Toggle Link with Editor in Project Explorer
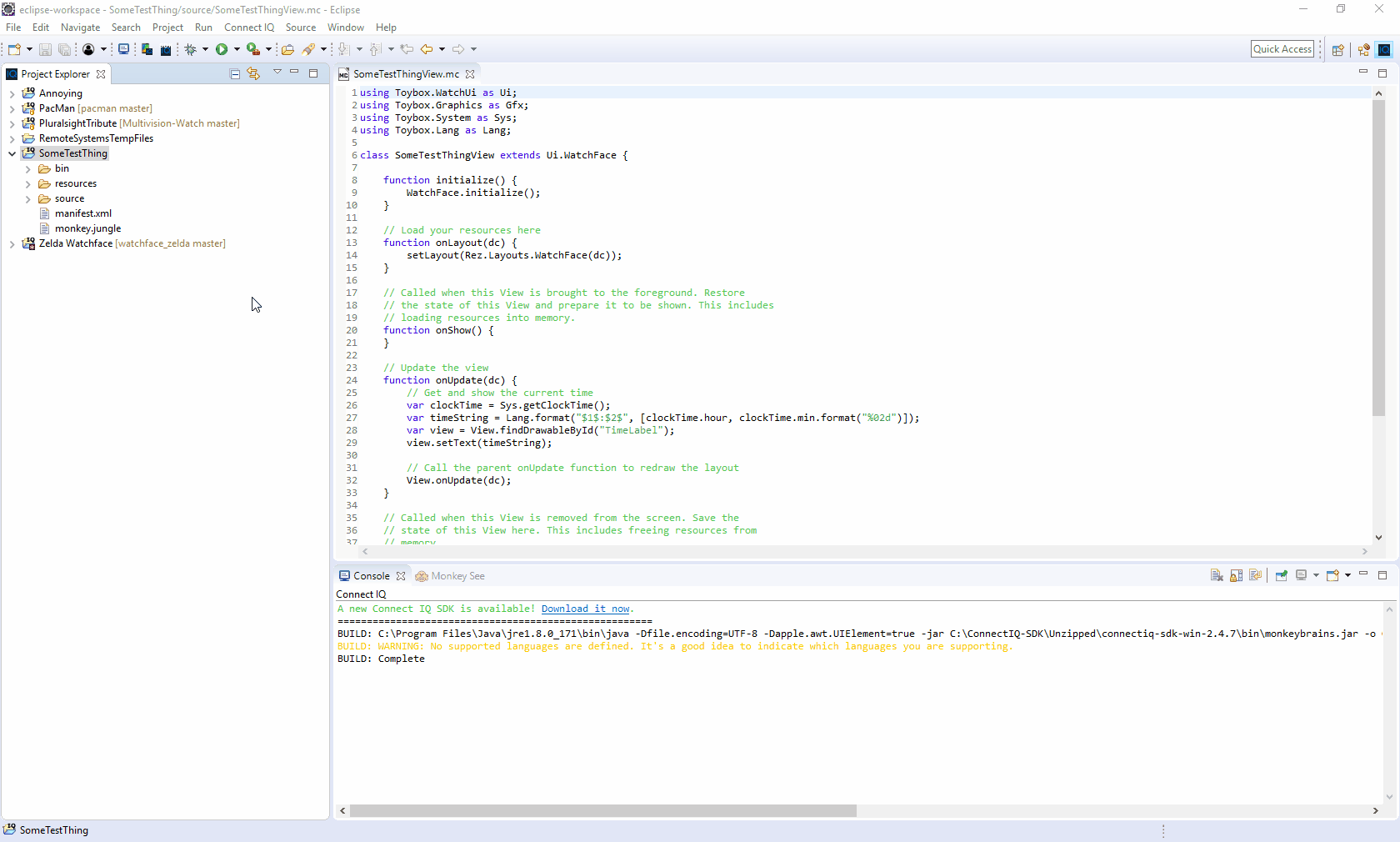 click(x=253, y=73)
